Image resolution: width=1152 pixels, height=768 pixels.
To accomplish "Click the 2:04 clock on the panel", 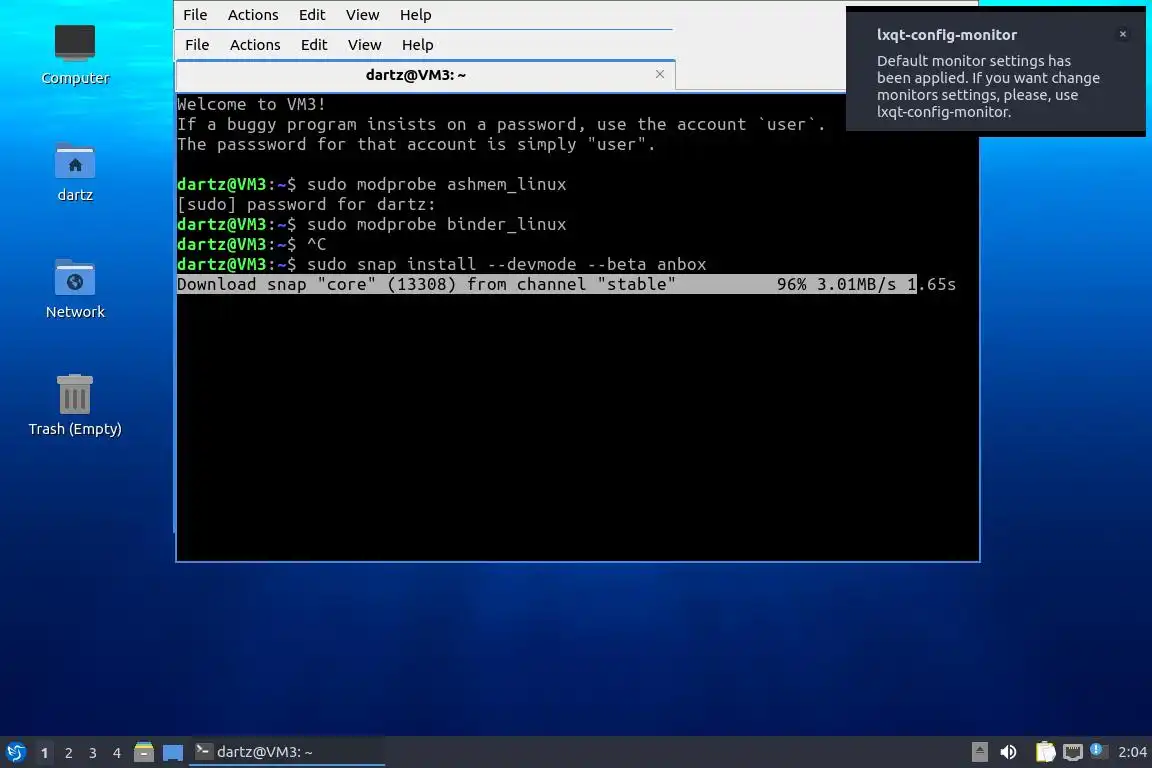I will pos(1132,752).
